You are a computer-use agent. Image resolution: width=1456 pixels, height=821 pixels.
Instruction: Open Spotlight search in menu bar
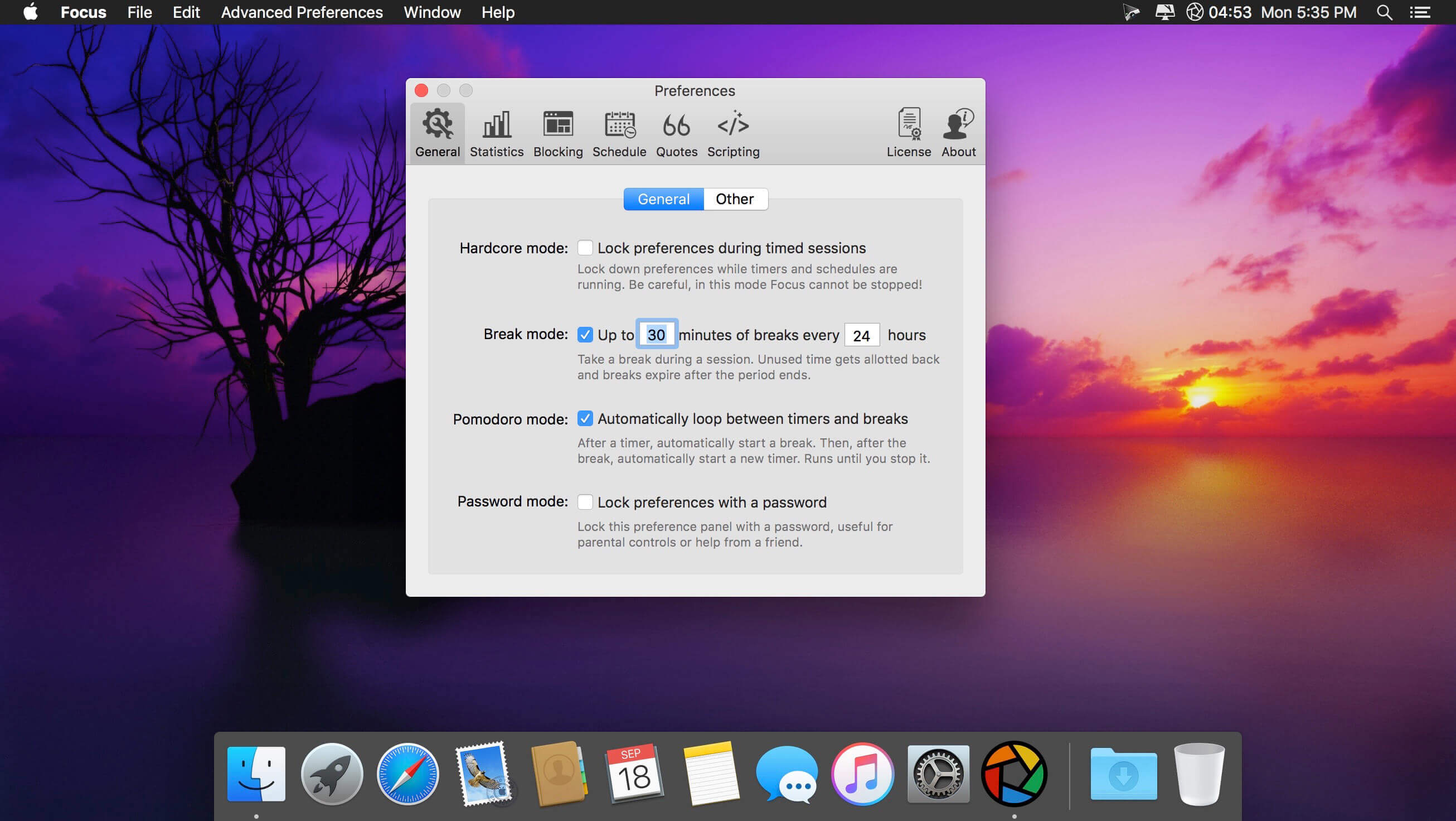[x=1384, y=12]
